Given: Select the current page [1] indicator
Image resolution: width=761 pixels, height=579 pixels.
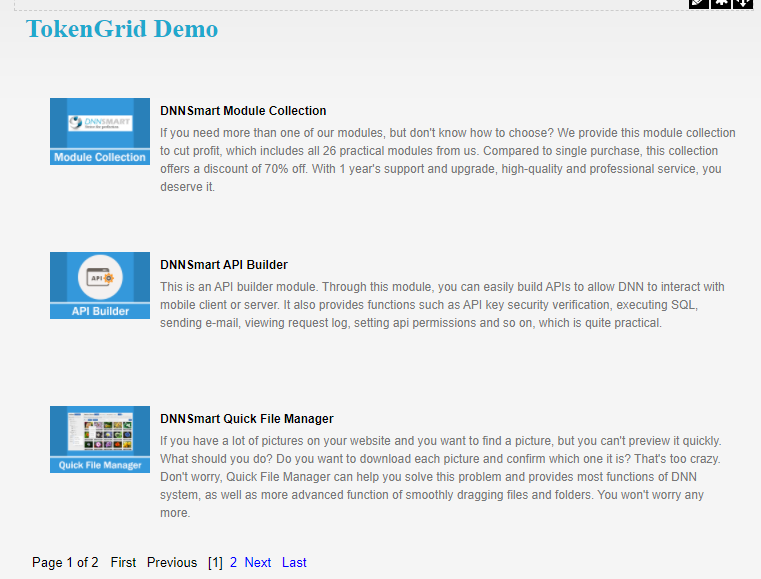Looking at the screenshot, I should 215,562.
